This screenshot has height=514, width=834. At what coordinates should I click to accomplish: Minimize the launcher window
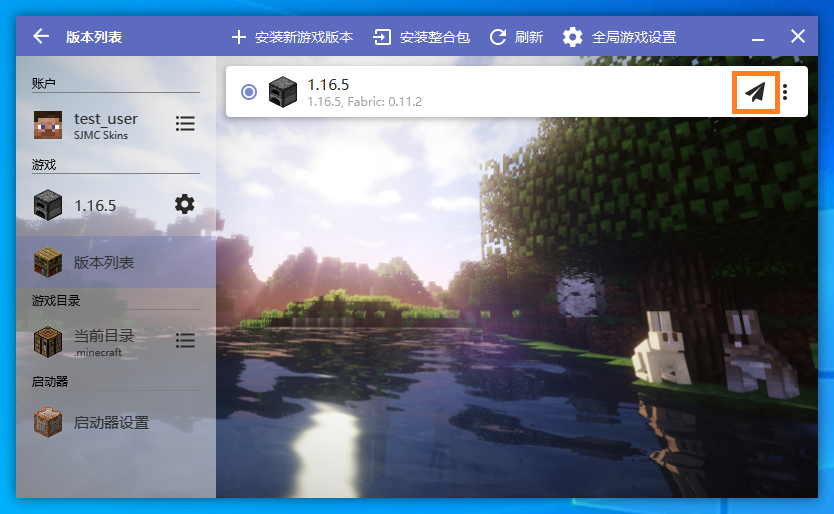758,38
